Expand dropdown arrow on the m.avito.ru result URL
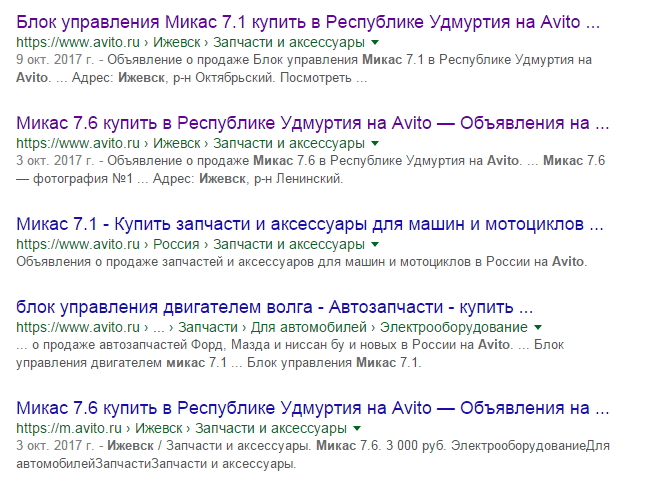This screenshot has width=662, height=493. point(357,428)
